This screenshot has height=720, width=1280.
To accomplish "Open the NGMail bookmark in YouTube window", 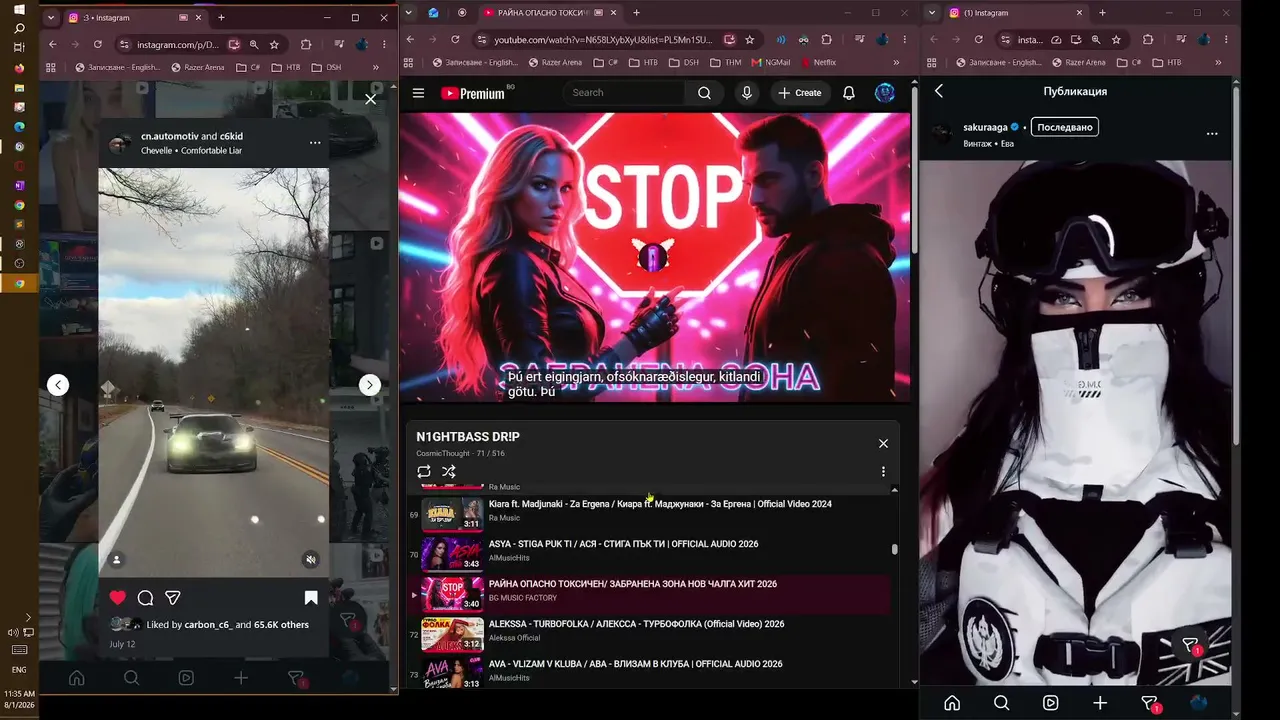I will (x=771, y=62).
